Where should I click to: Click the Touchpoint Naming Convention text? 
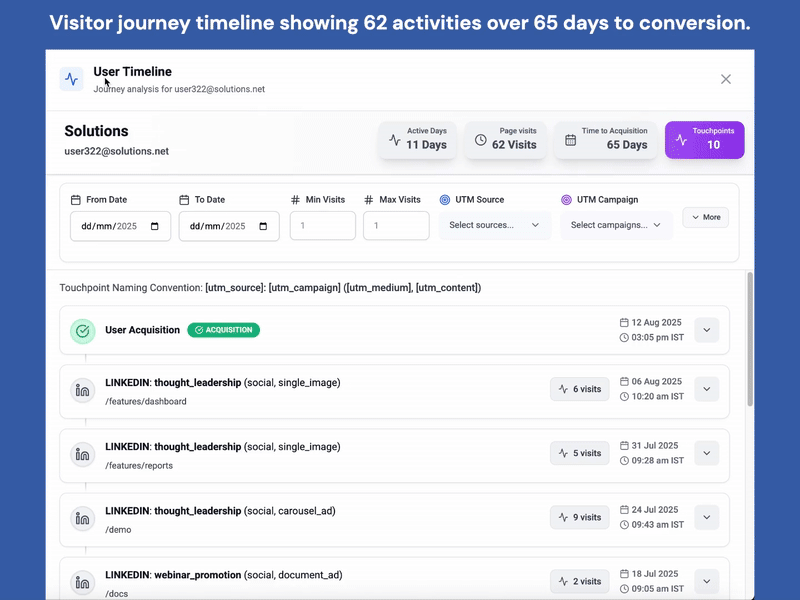click(x=270, y=288)
